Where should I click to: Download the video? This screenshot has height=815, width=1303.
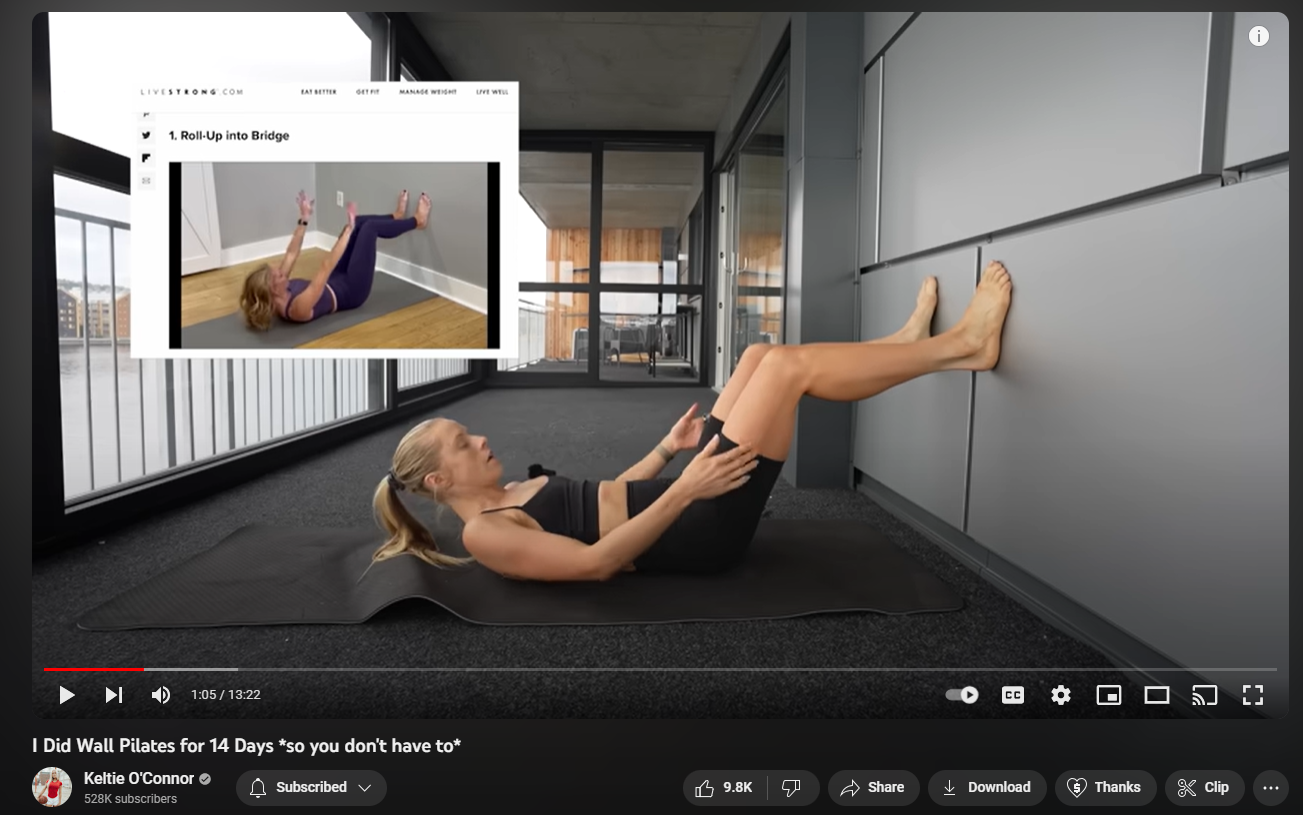coord(987,787)
